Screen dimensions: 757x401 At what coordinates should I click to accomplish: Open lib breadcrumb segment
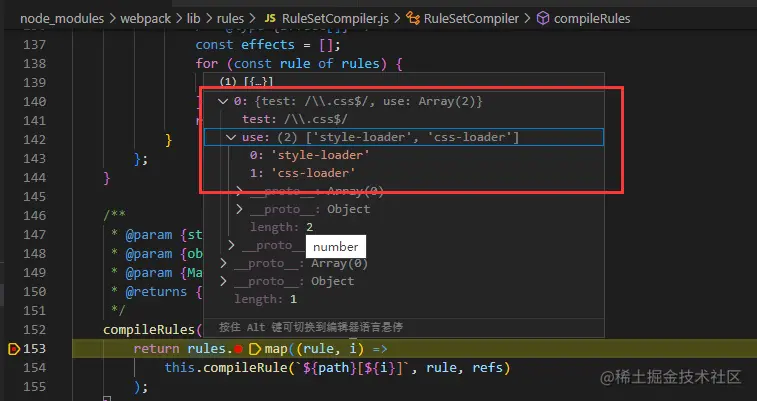coord(194,18)
